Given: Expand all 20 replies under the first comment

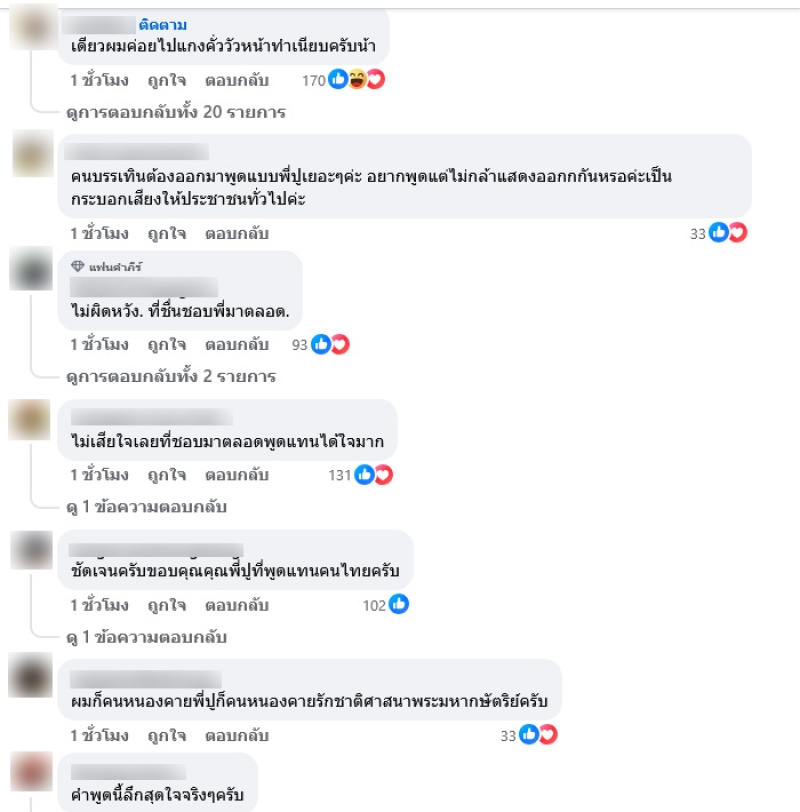Looking at the screenshot, I should [x=176, y=112].
